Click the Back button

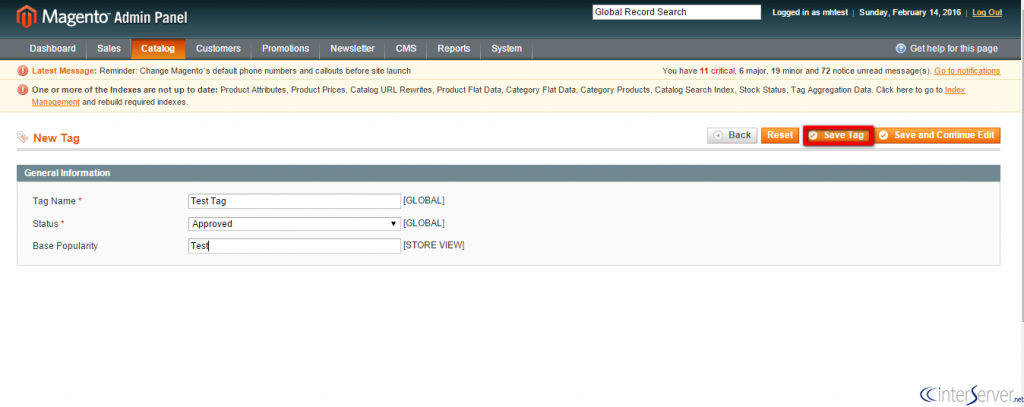coord(732,135)
